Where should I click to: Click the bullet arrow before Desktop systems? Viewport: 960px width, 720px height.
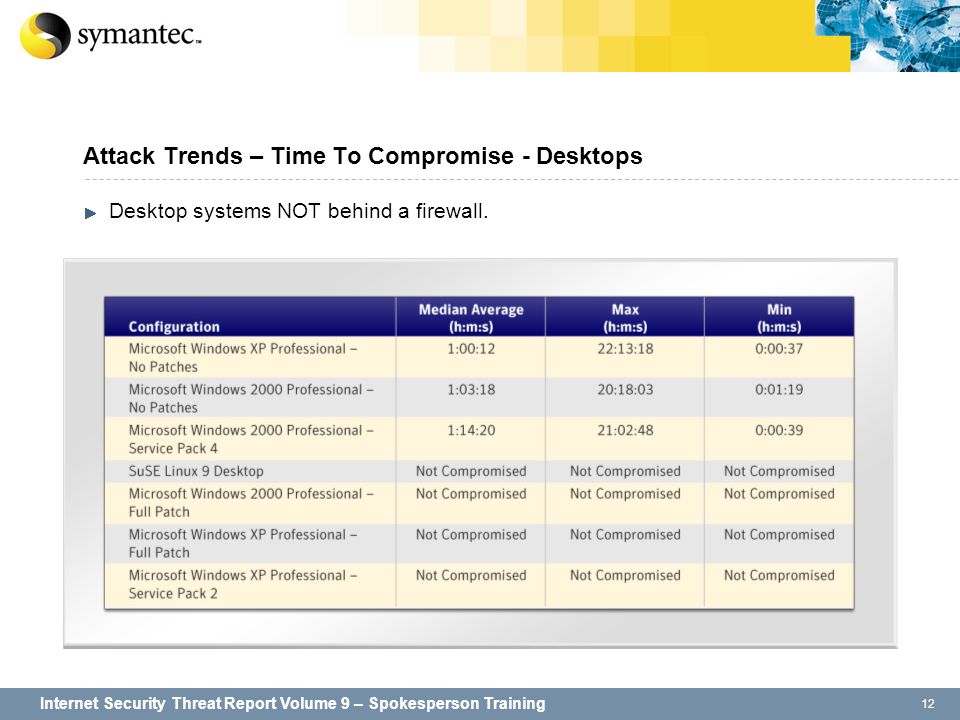[91, 213]
